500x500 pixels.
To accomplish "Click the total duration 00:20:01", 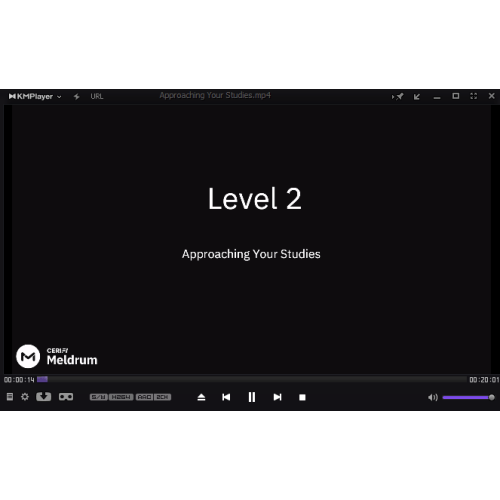I will click(484, 380).
